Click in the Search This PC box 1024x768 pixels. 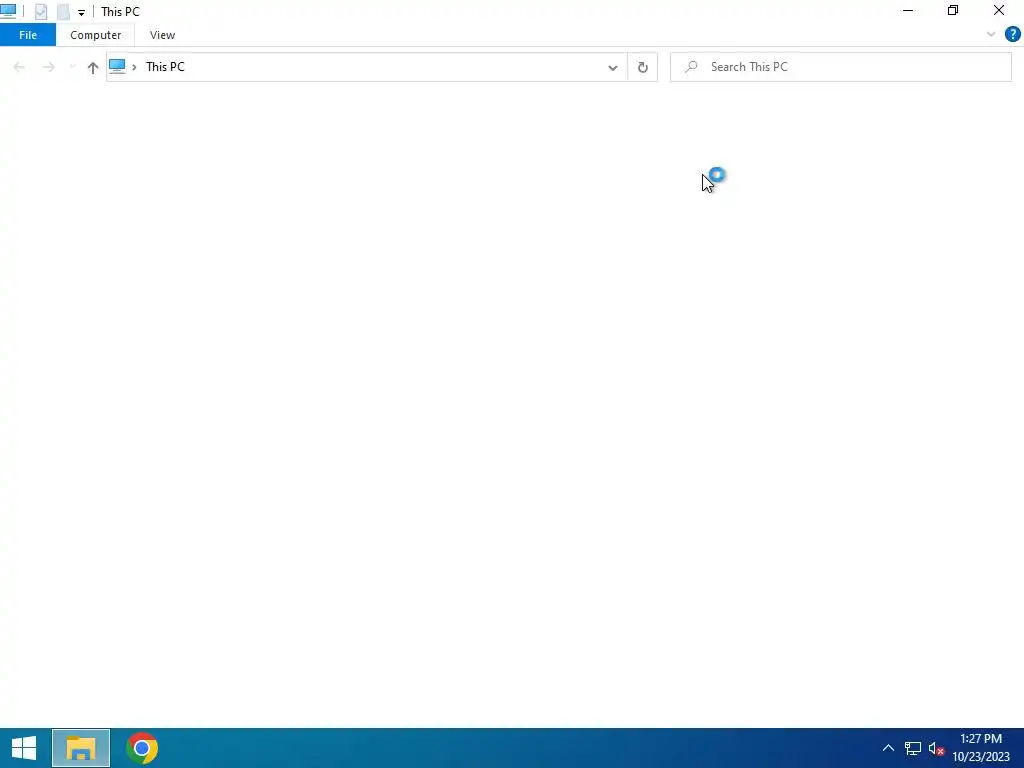[x=840, y=67]
